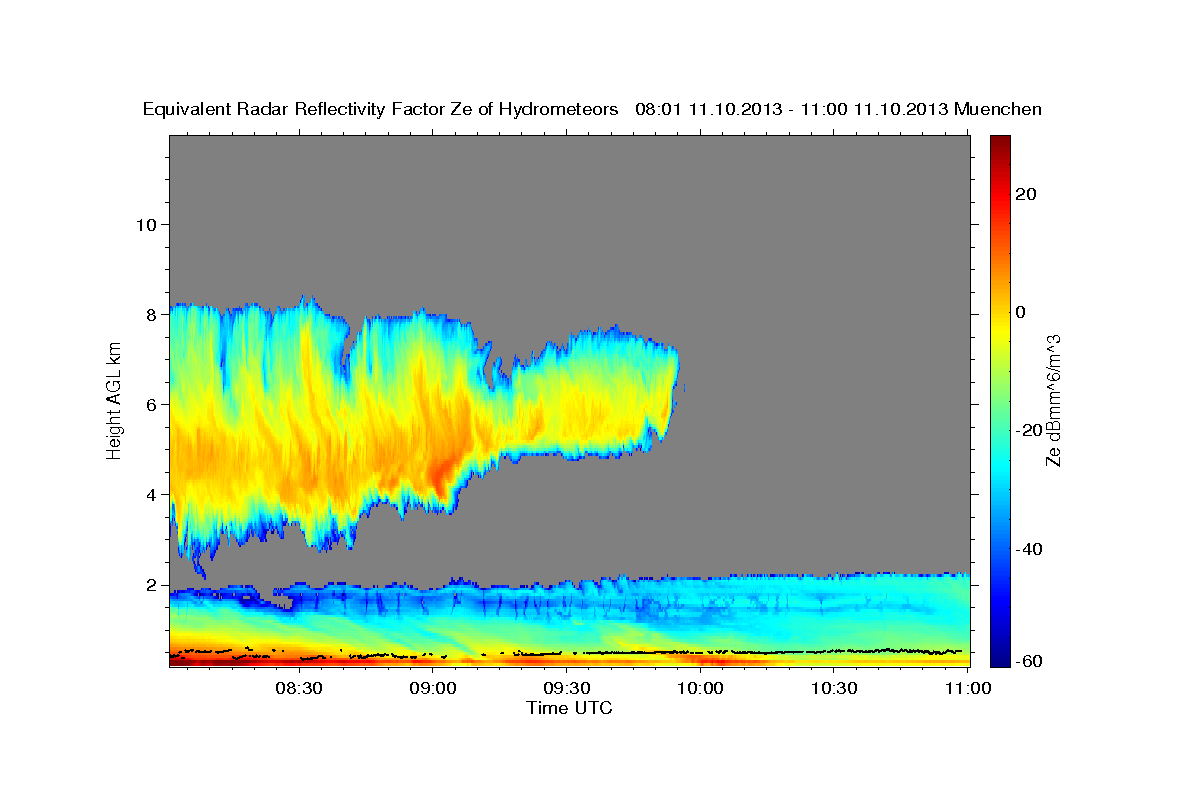Image resolution: width=1200 pixels, height=800 pixels.
Task: Click the height tick label 10
Action: click(147, 224)
